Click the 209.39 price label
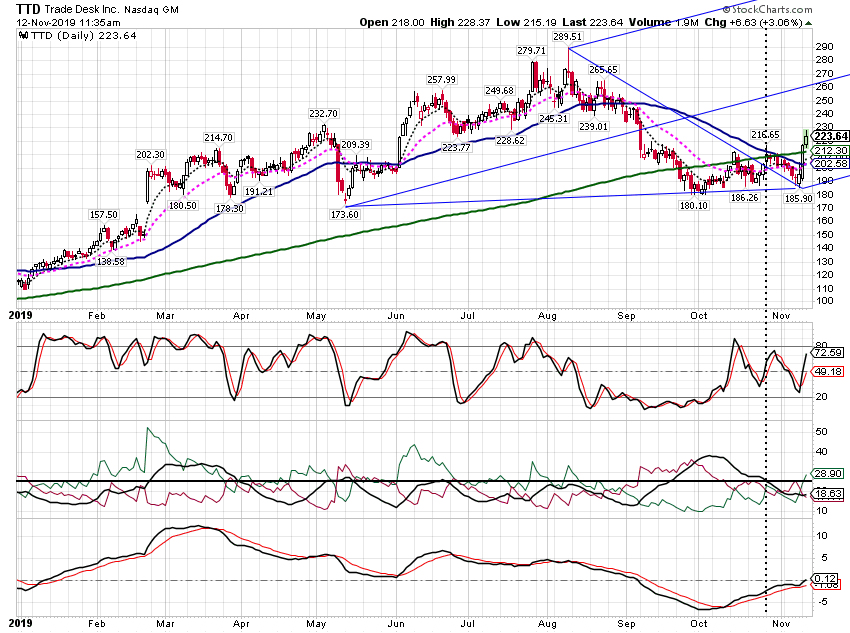The height and width of the screenshot is (633, 850). [x=356, y=145]
